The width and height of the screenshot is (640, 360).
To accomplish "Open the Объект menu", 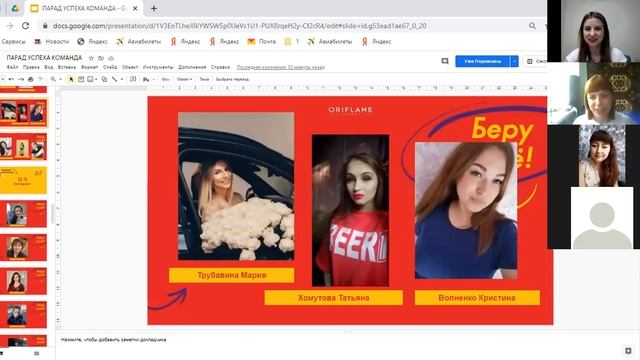I will point(130,67).
